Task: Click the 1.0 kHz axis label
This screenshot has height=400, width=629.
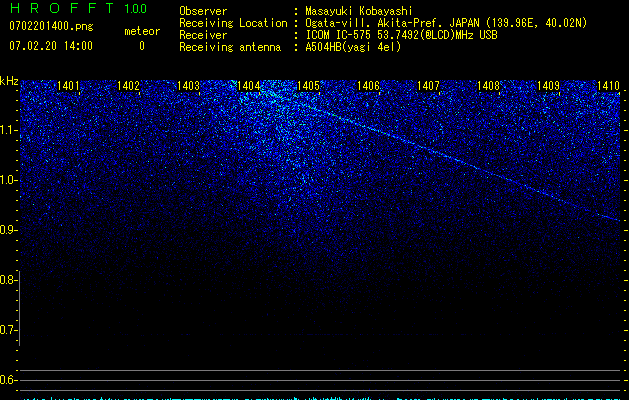Action: pyautogui.click(x=7, y=180)
